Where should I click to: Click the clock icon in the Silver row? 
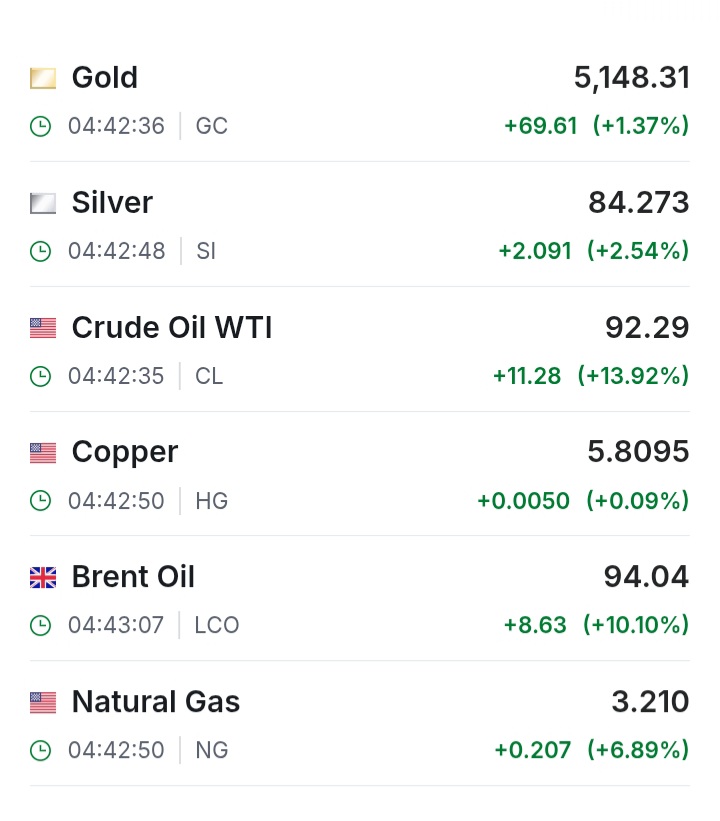[40, 251]
